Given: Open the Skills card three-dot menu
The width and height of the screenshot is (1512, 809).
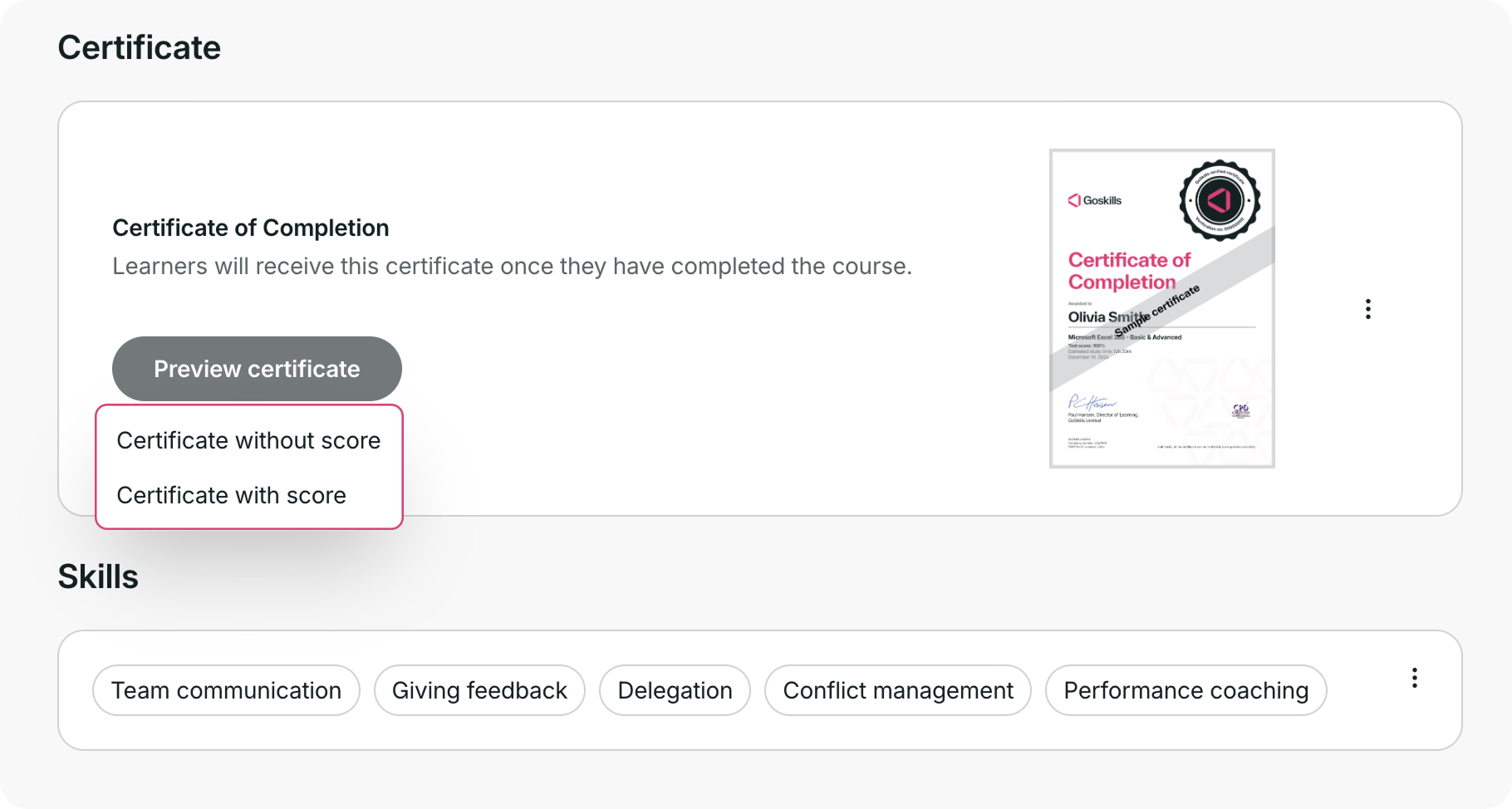Looking at the screenshot, I should tap(1414, 678).
